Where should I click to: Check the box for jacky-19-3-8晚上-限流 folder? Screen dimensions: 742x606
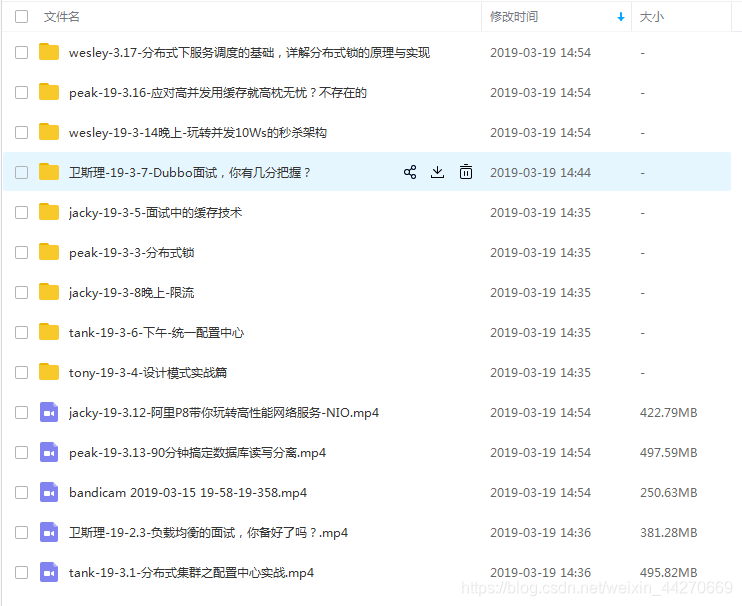coord(21,292)
